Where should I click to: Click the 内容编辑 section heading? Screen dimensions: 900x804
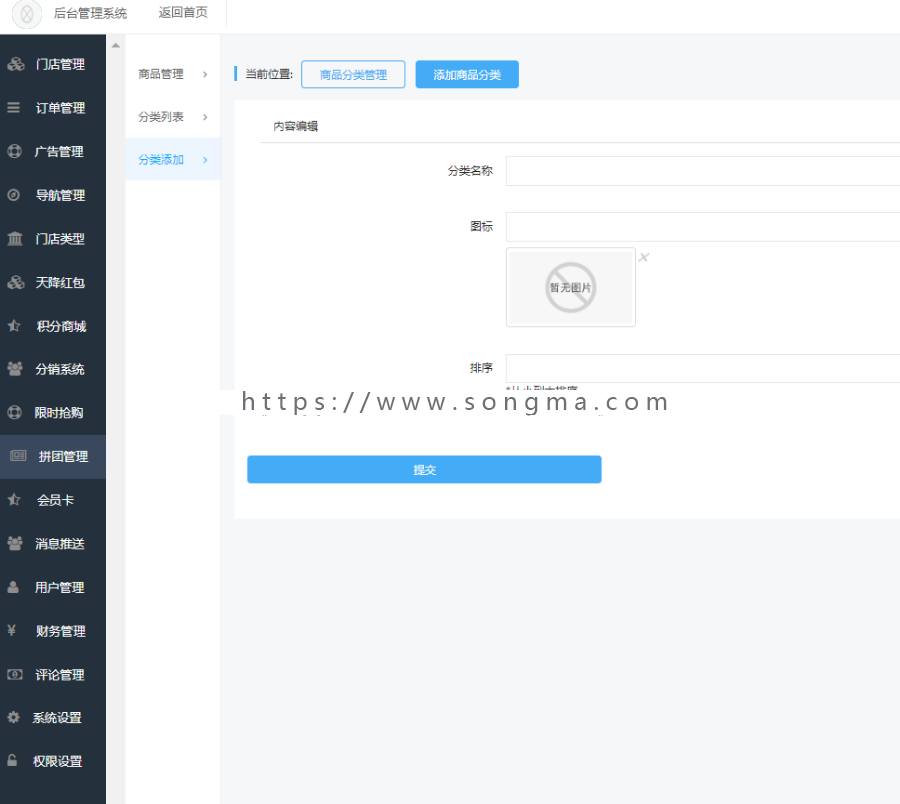pyautogui.click(x=296, y=126)
